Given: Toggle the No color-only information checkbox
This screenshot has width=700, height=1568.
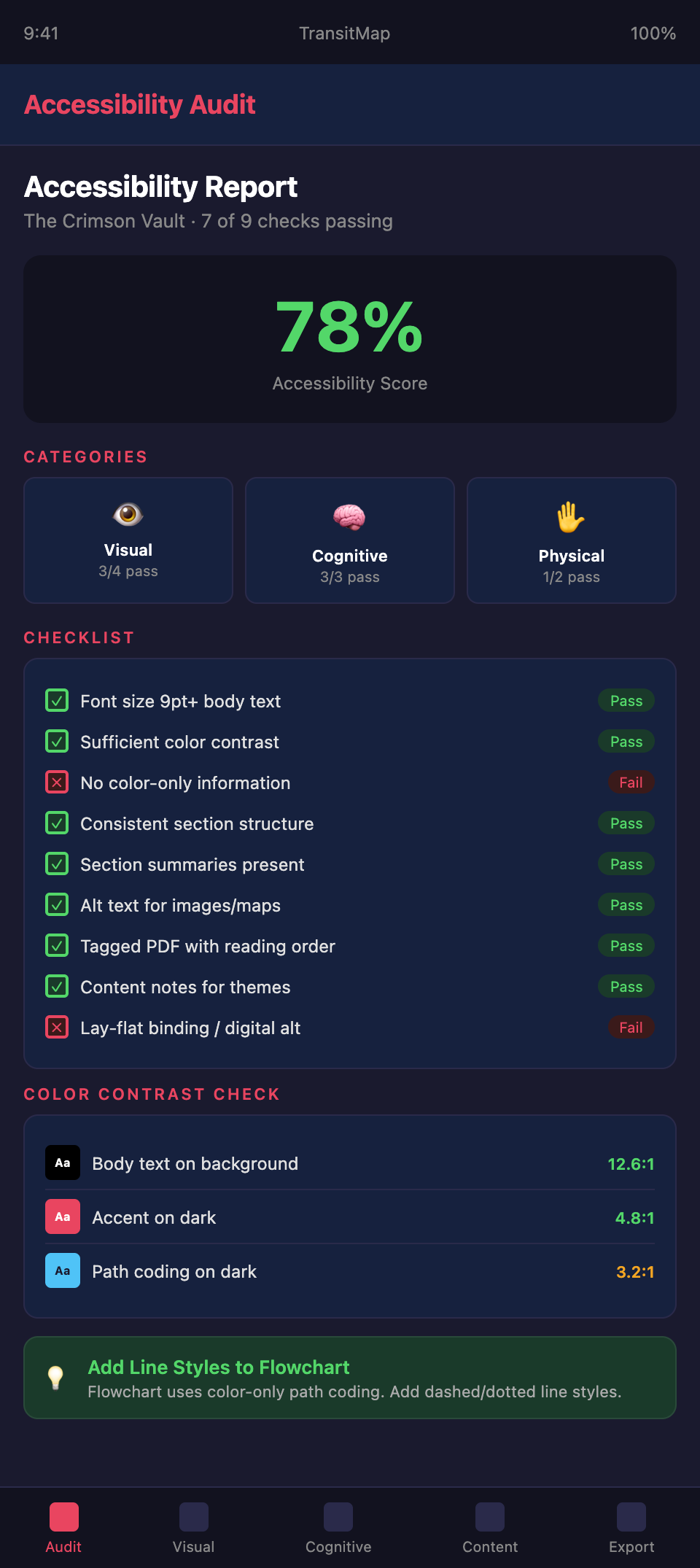Looking at the screenshot, I should 57,783.
